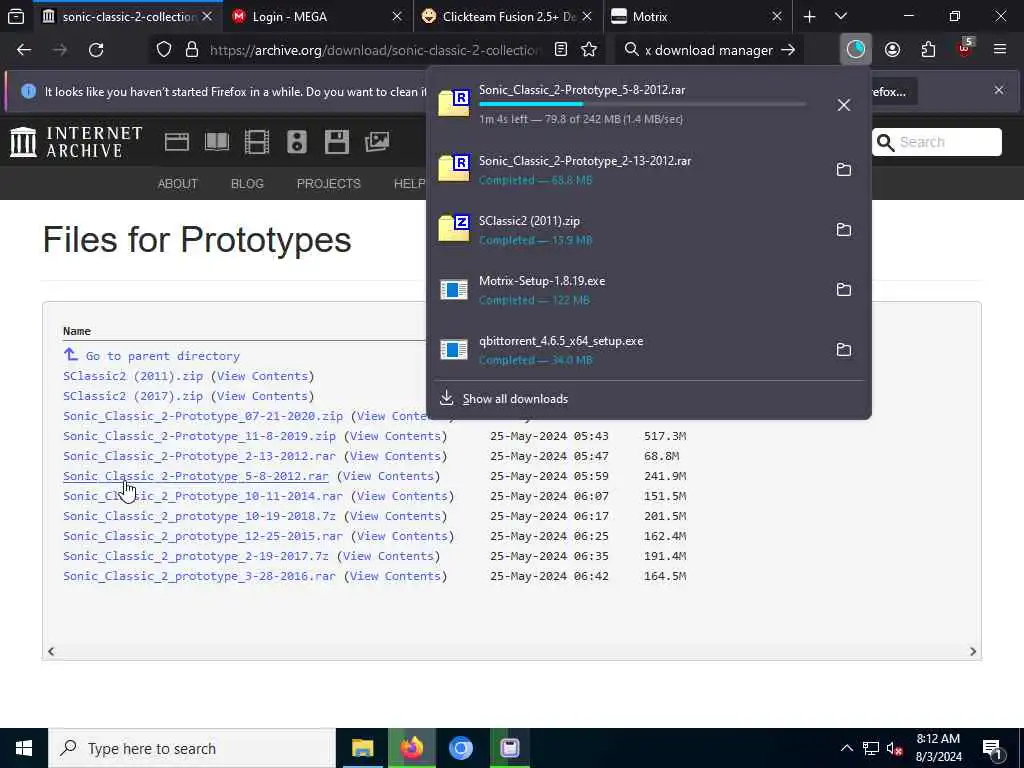Download Sonic_Classic_2_Prototype_10-11-2014.rar
This screenshot has height=768, width=1024.
click(x=202, y=496)
